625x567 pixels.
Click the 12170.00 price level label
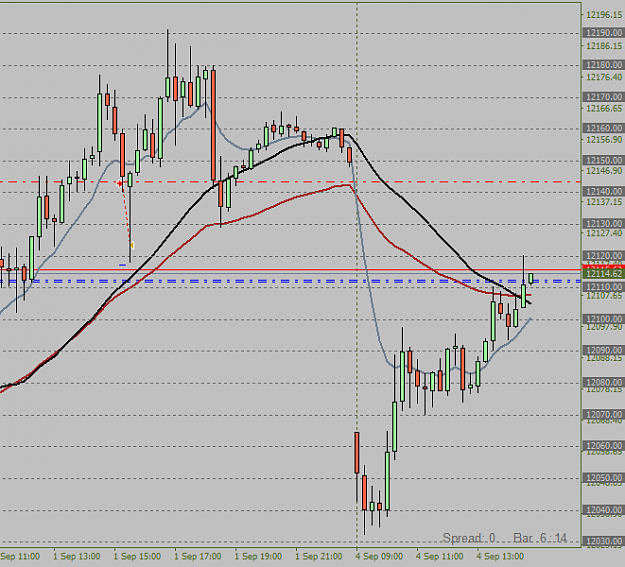click(603, 97)
